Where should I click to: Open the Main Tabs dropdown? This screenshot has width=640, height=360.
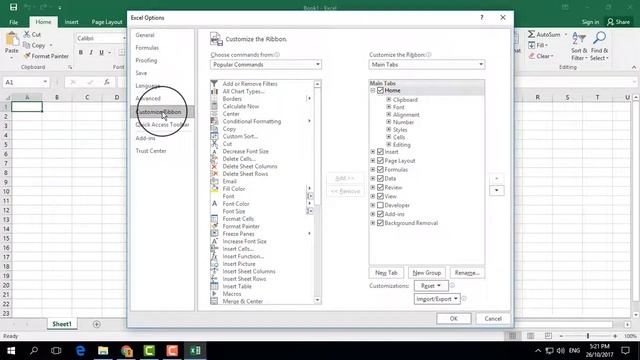pos(427,64)
